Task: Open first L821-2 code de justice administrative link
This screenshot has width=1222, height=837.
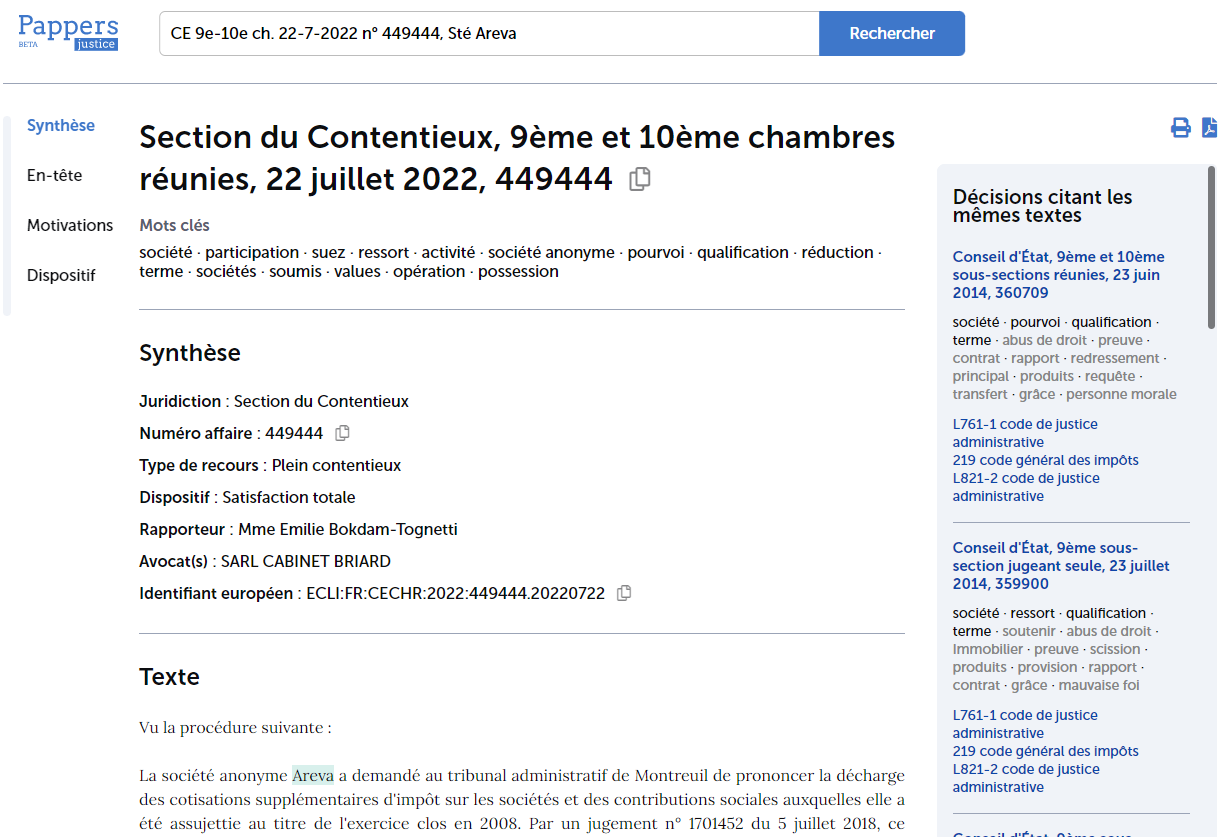Action: tap(1026, 487)
